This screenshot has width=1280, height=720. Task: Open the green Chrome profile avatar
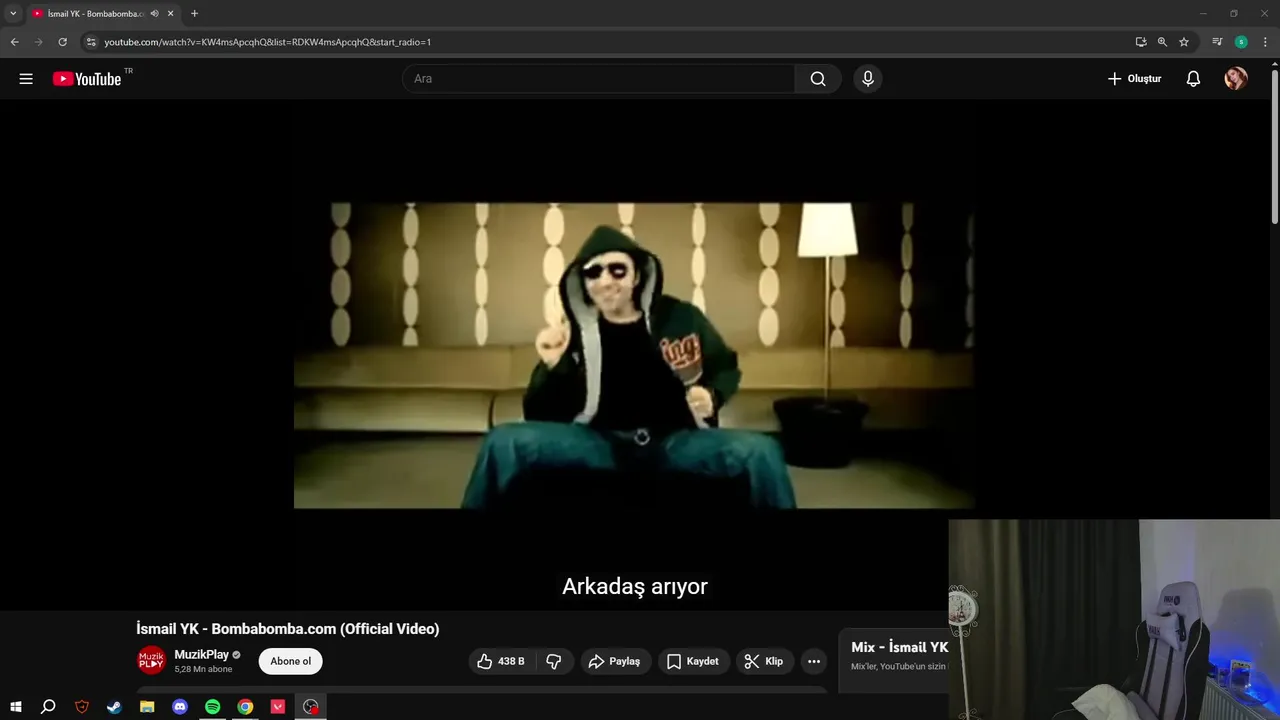pyautogui.click(x=1241, y=42)
